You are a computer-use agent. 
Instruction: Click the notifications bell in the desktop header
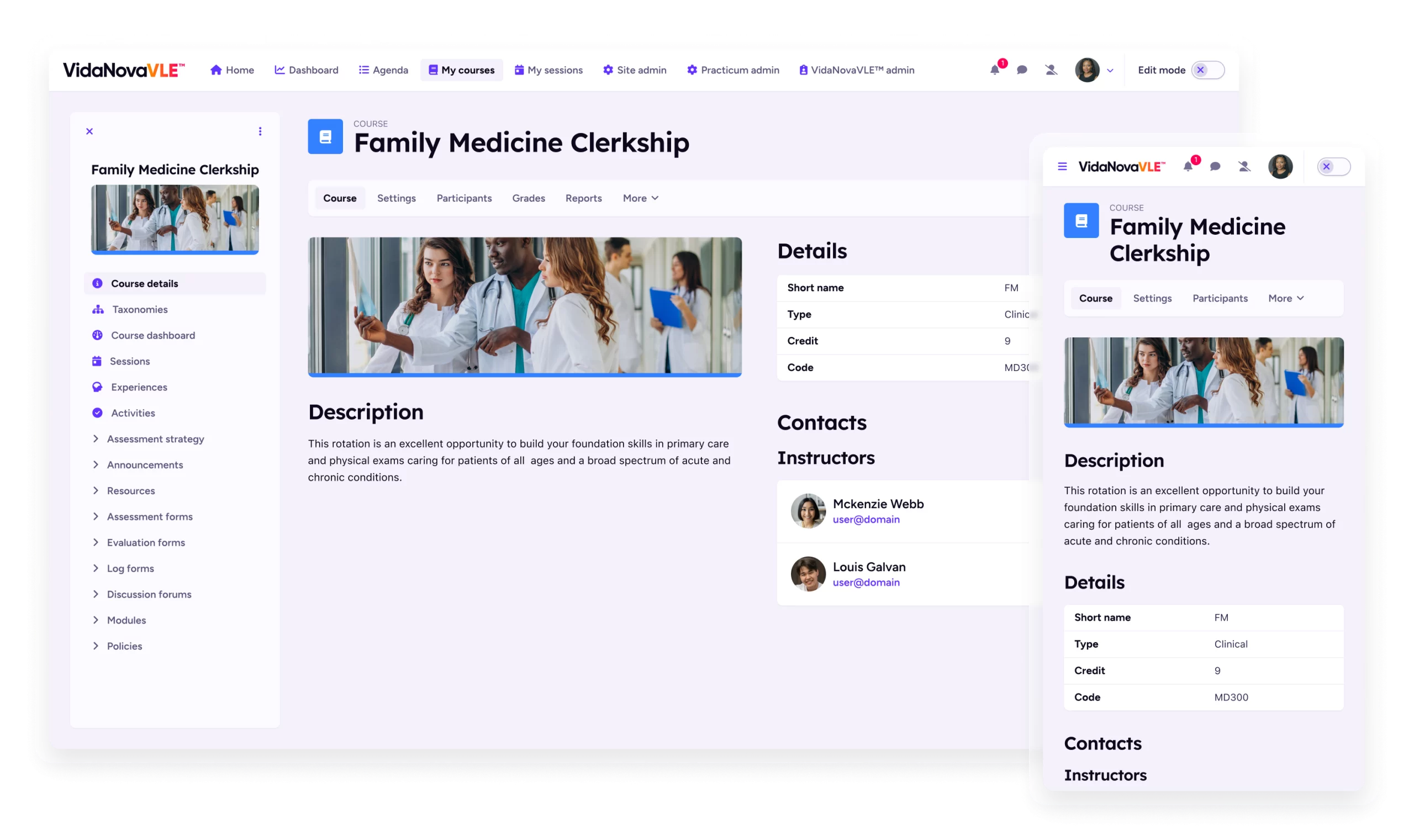coord(995,70)
